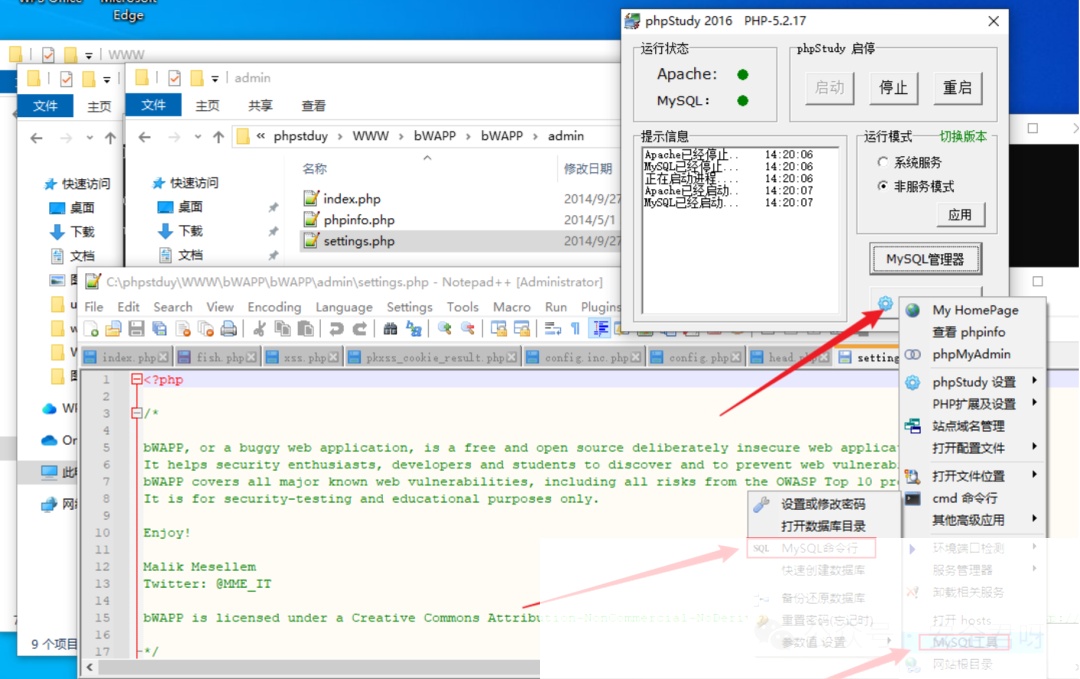Image resolution: width=1080 pixels, height=679 pixels.
Task: Click Close All icon in Notepad++ toolbar
Action: tap(205, 328)
